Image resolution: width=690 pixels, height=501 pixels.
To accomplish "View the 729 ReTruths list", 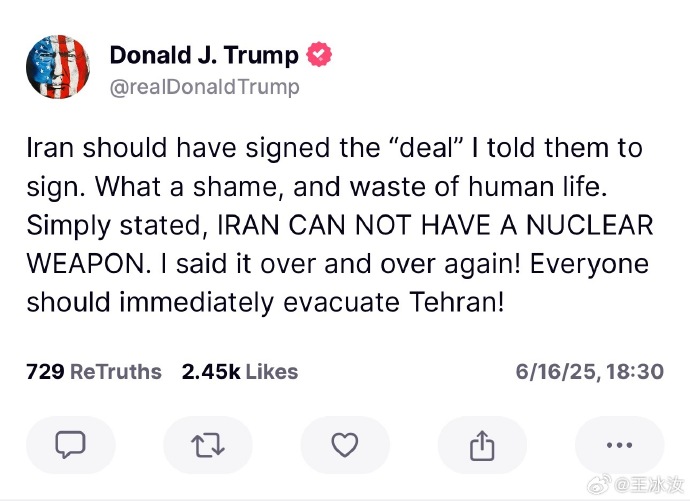I will [93, 372].
